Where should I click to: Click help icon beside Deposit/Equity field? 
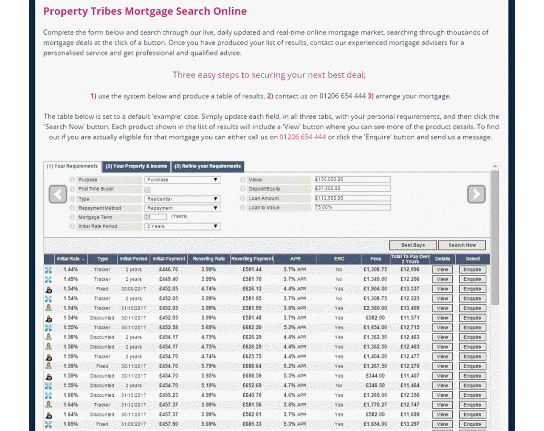[x=243, y=189]
